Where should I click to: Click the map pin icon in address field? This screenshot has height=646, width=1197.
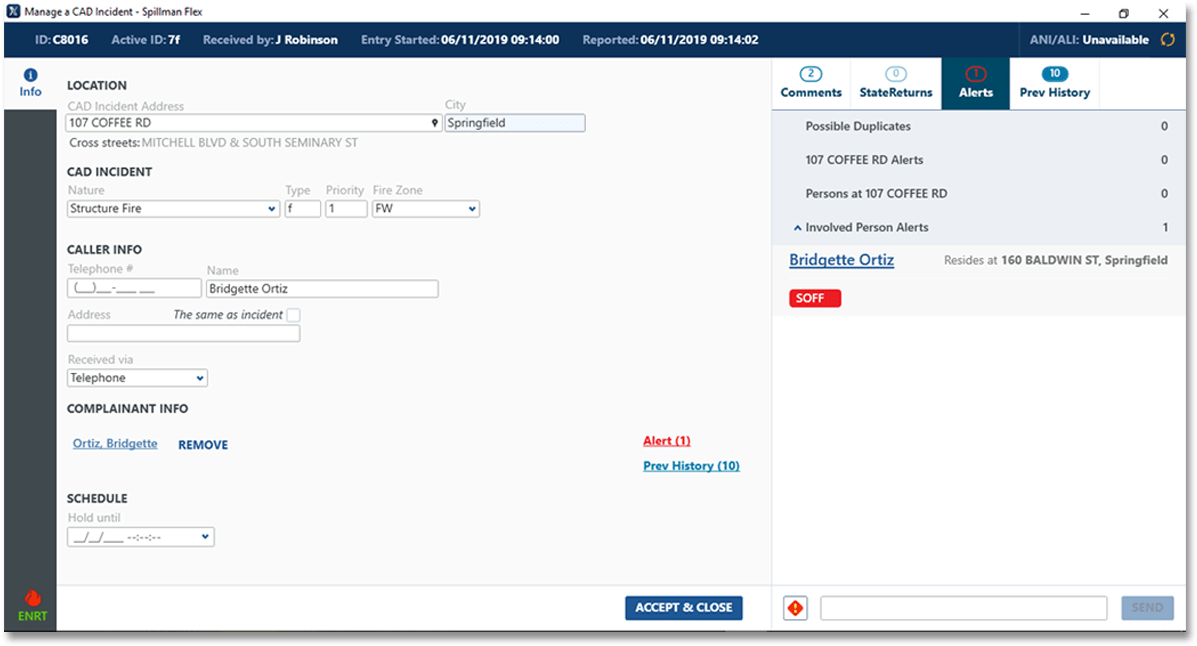[434, 124]
